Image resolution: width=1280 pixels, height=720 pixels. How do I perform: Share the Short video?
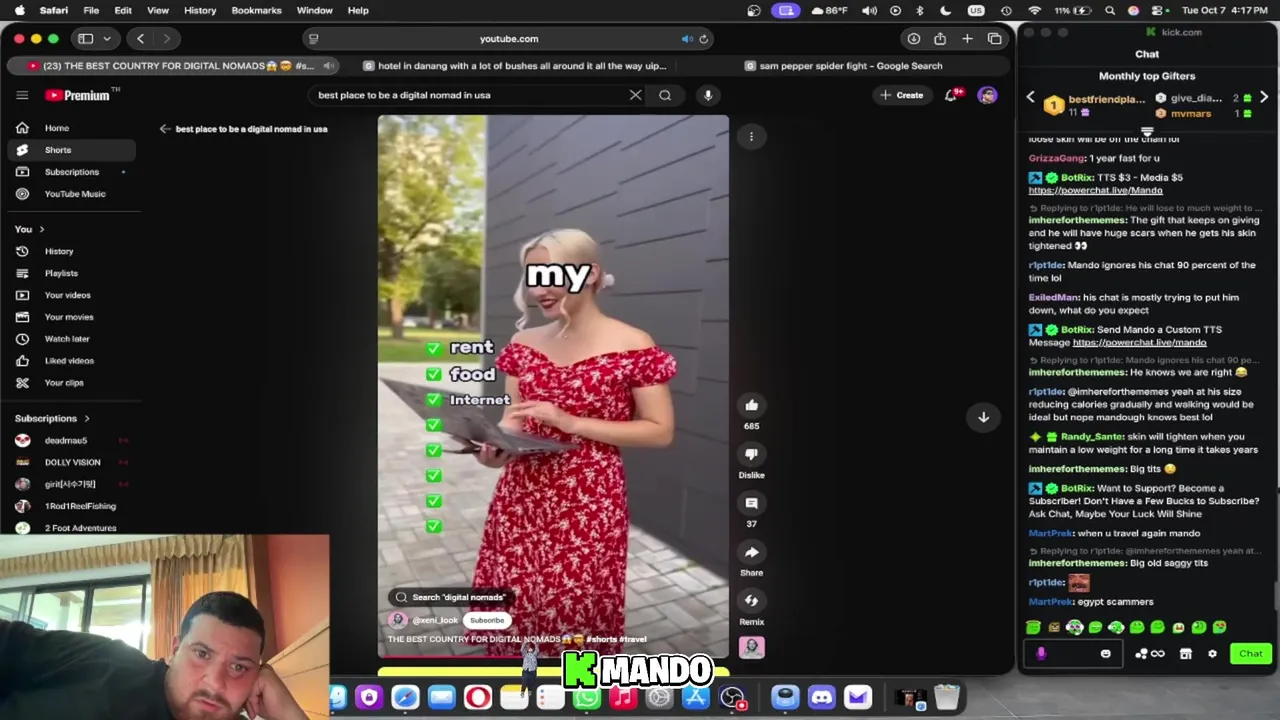point(751,552)
